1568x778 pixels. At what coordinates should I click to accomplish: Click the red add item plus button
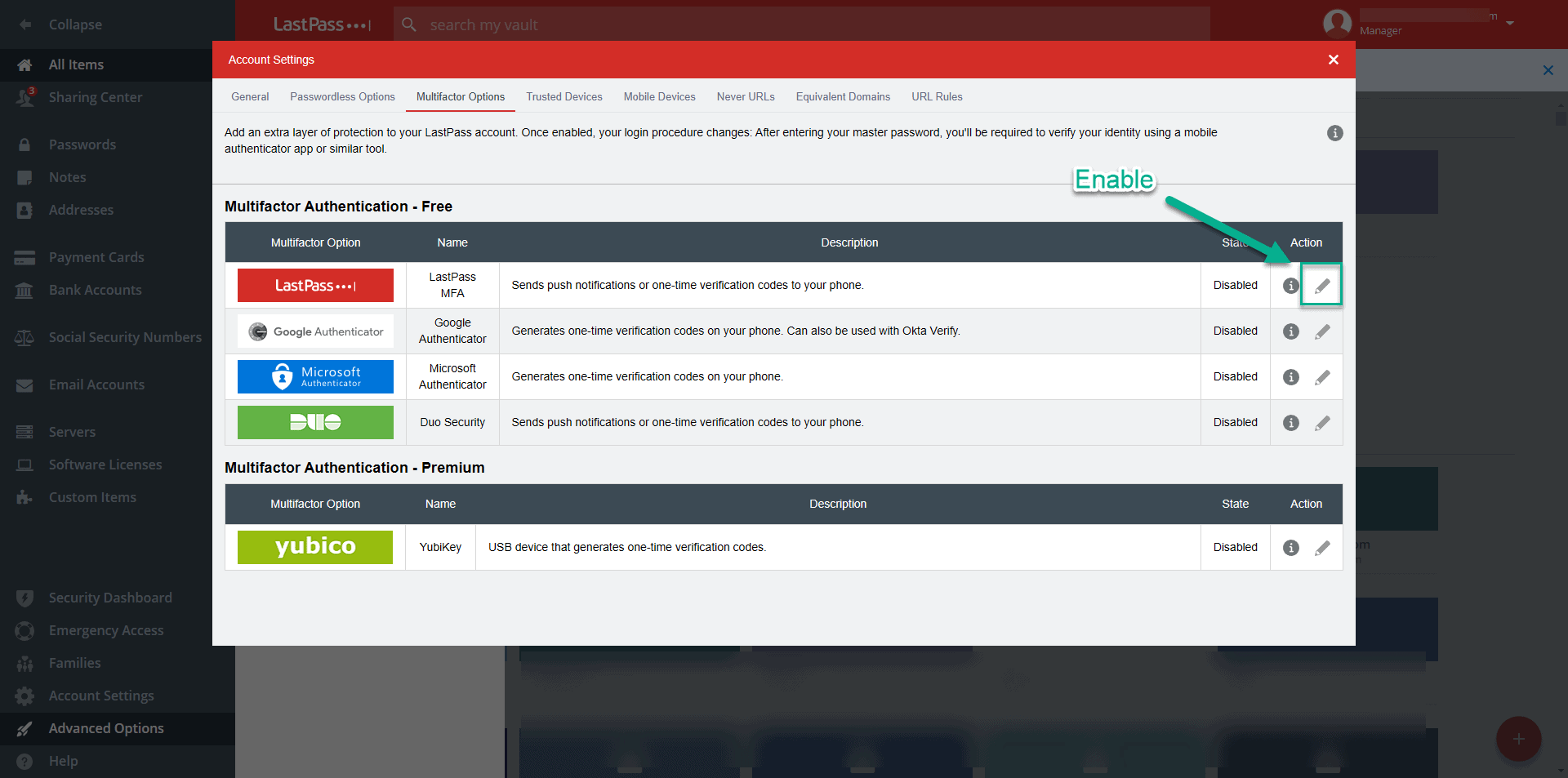pos(1518,739)
